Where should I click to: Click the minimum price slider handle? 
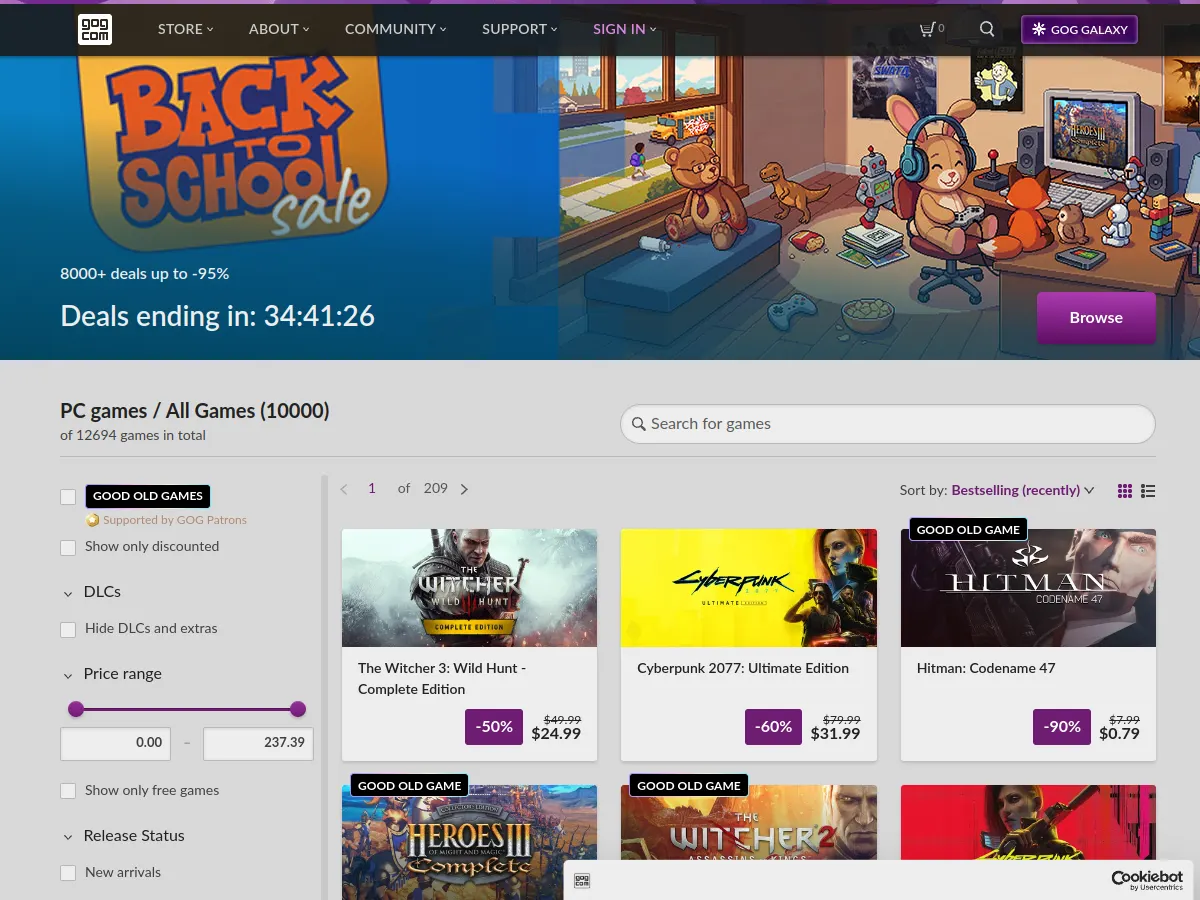pos(76,709)
